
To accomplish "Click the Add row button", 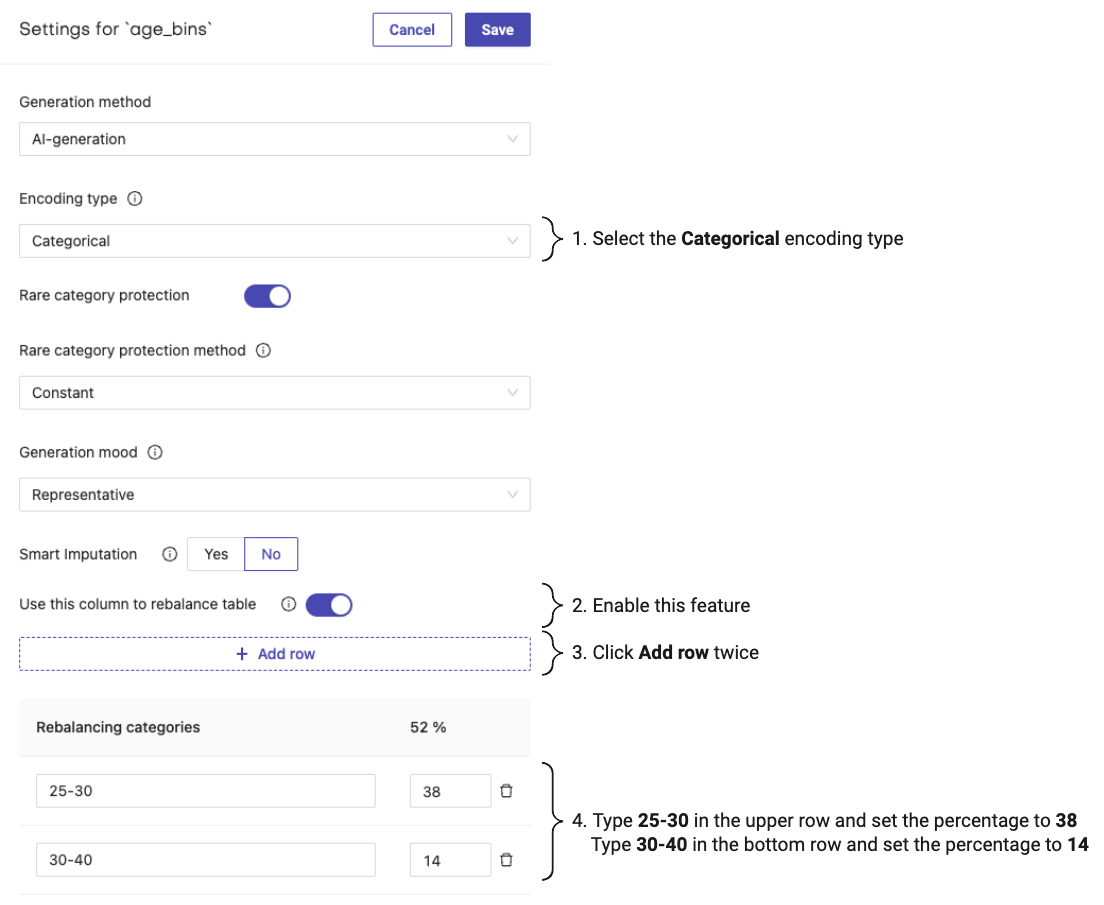I will point(275,654).
